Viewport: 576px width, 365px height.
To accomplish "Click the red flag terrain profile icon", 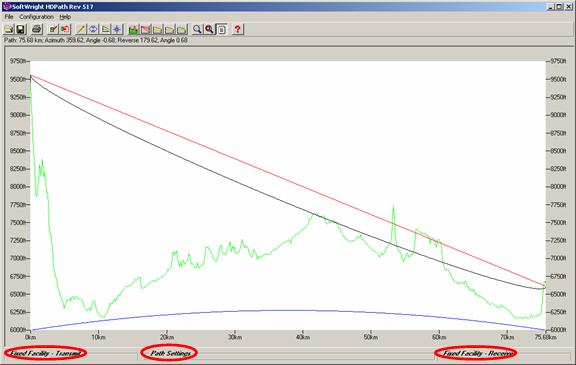I will [145, 29].
